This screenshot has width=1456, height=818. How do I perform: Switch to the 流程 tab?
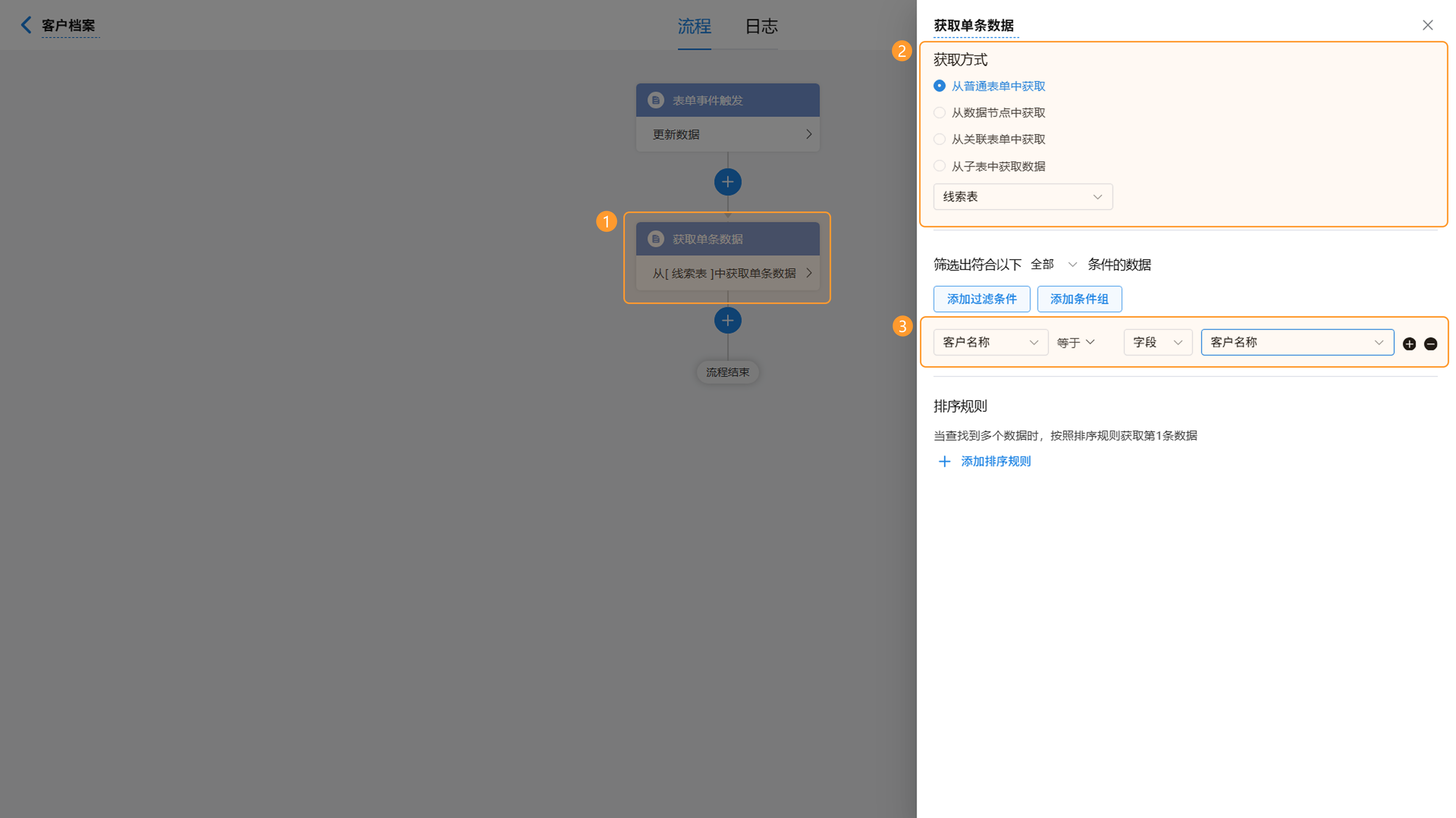click(694, 26)
